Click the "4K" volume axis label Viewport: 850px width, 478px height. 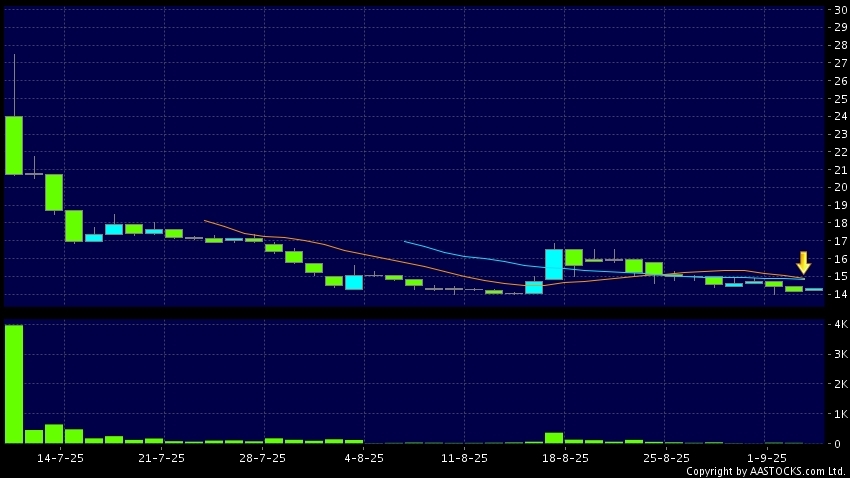841,324
